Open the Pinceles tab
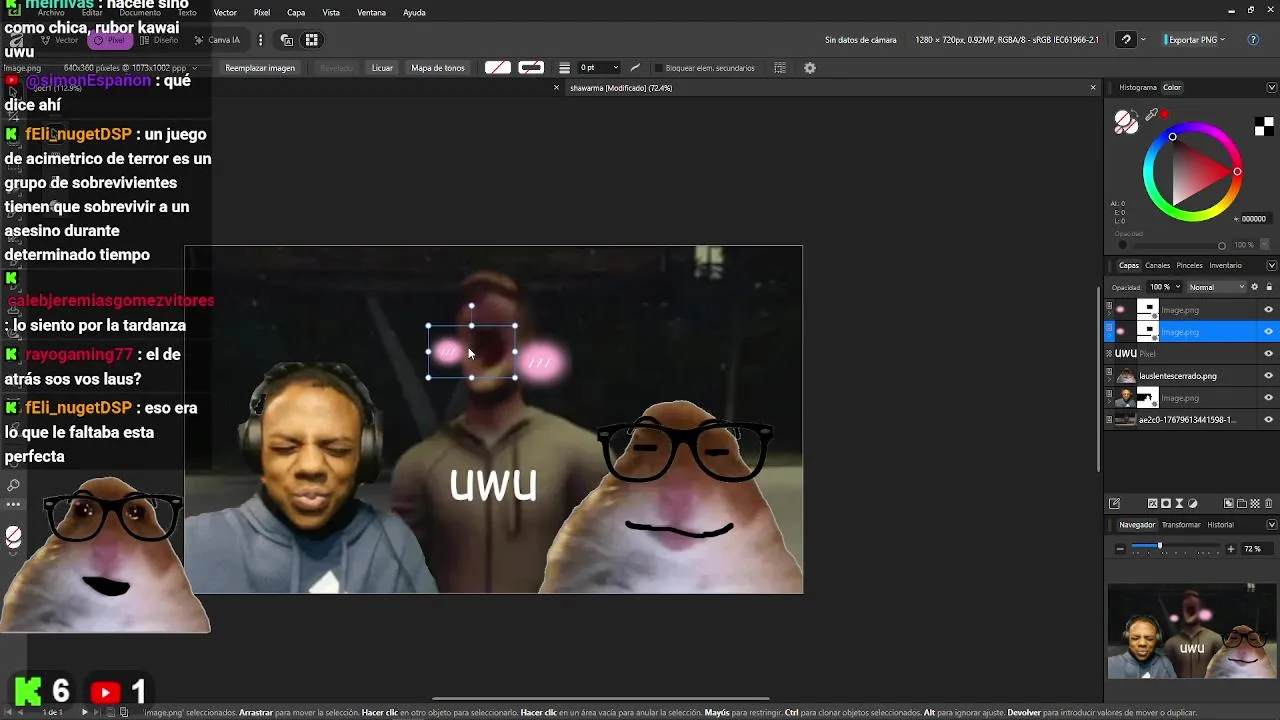Viewport: 1280px width, 720px height. [1189, 265]
